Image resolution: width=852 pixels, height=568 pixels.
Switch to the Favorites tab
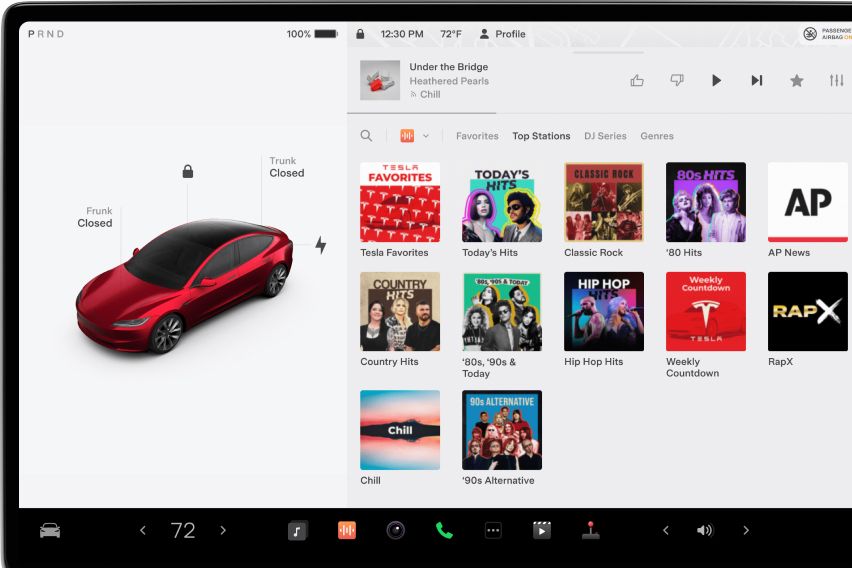pos(477,136)
